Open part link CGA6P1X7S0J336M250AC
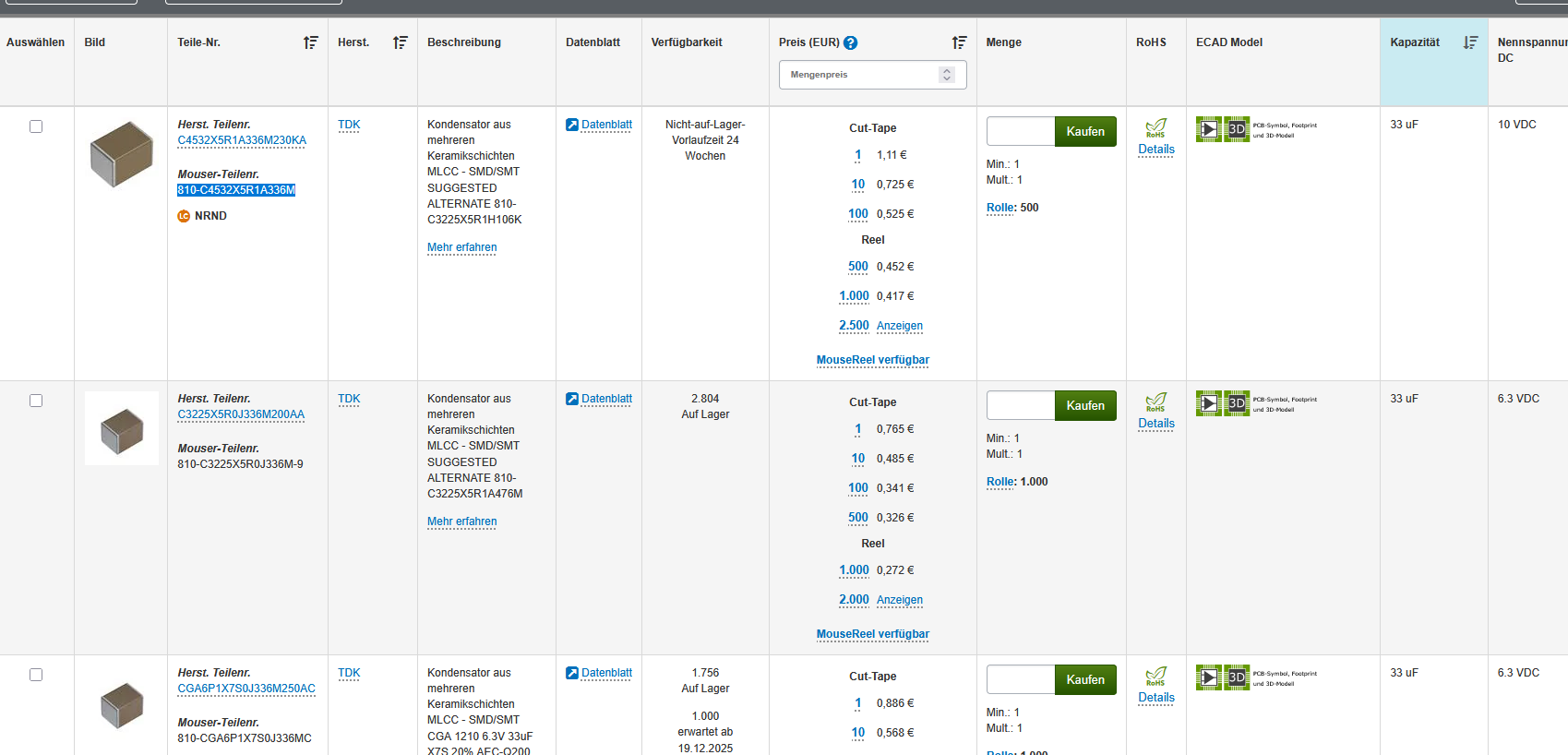 (246, 689)
